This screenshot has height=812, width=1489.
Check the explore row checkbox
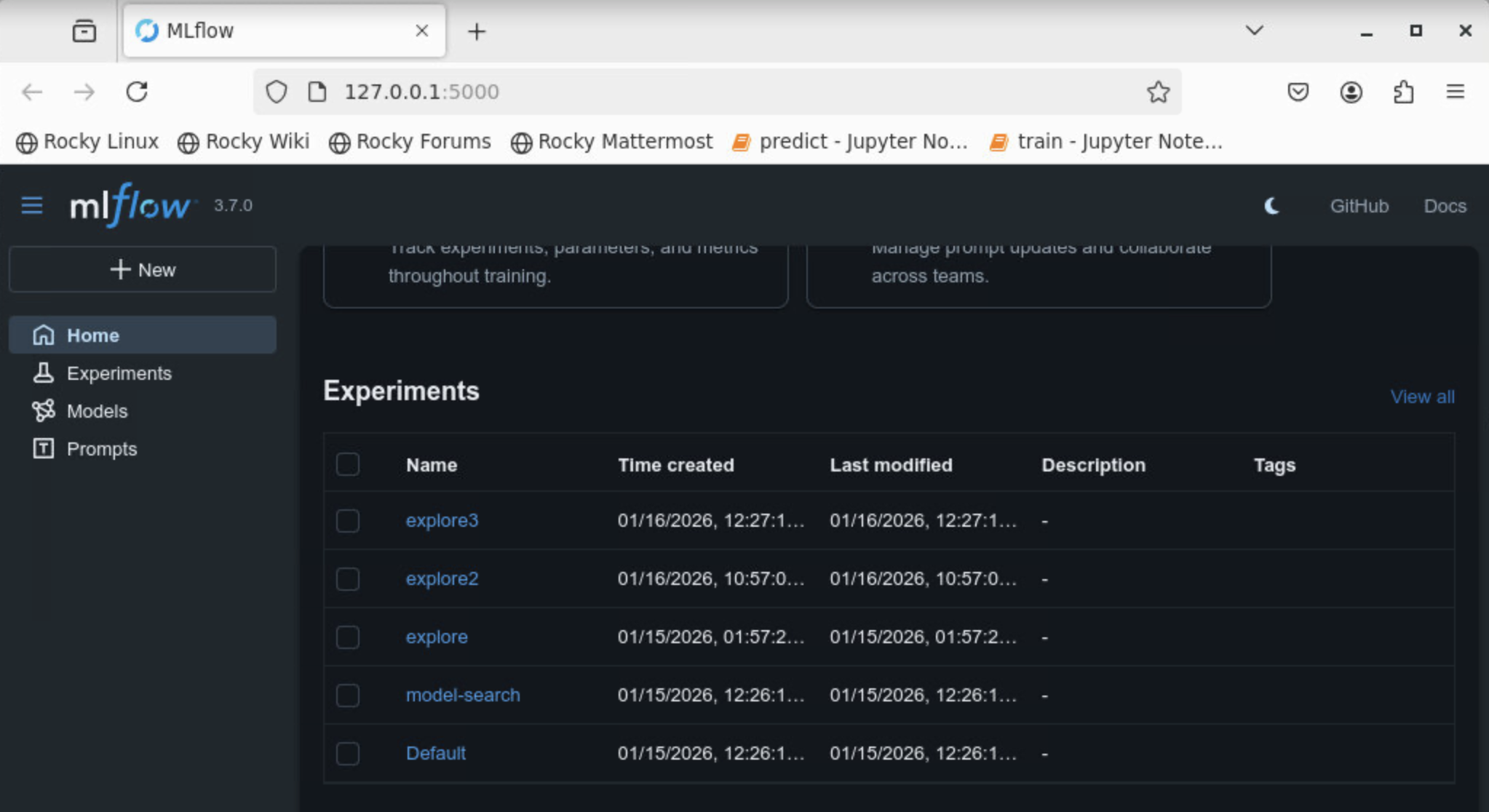point(348,637)
